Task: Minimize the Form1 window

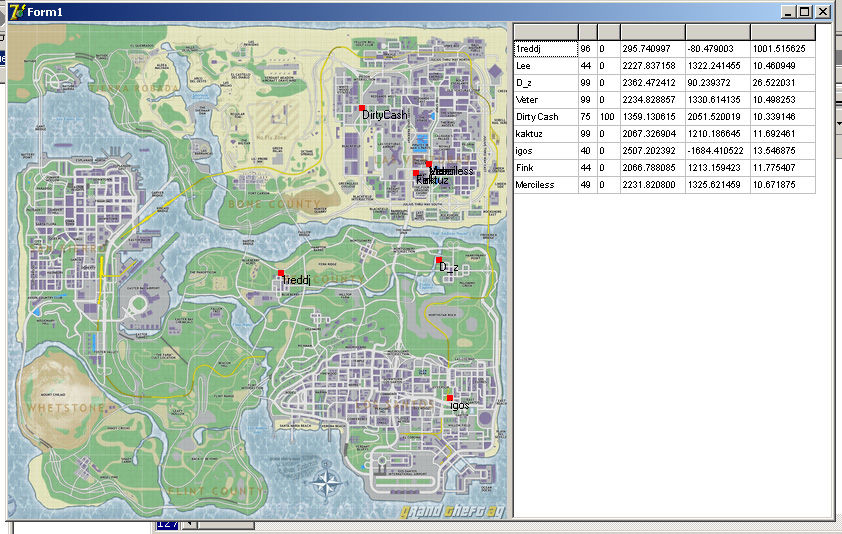Action: [x=789, y=11]
